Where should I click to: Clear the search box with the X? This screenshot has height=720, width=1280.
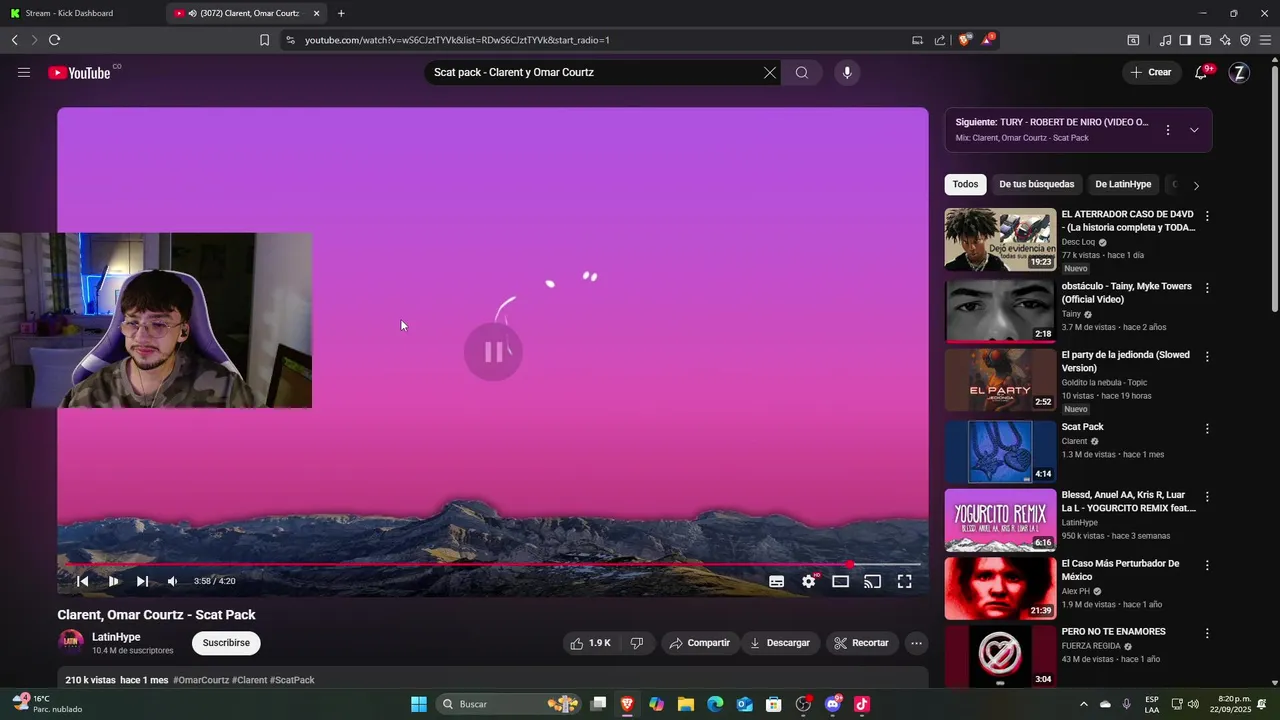pyautogui.click(x=770, y=72)
